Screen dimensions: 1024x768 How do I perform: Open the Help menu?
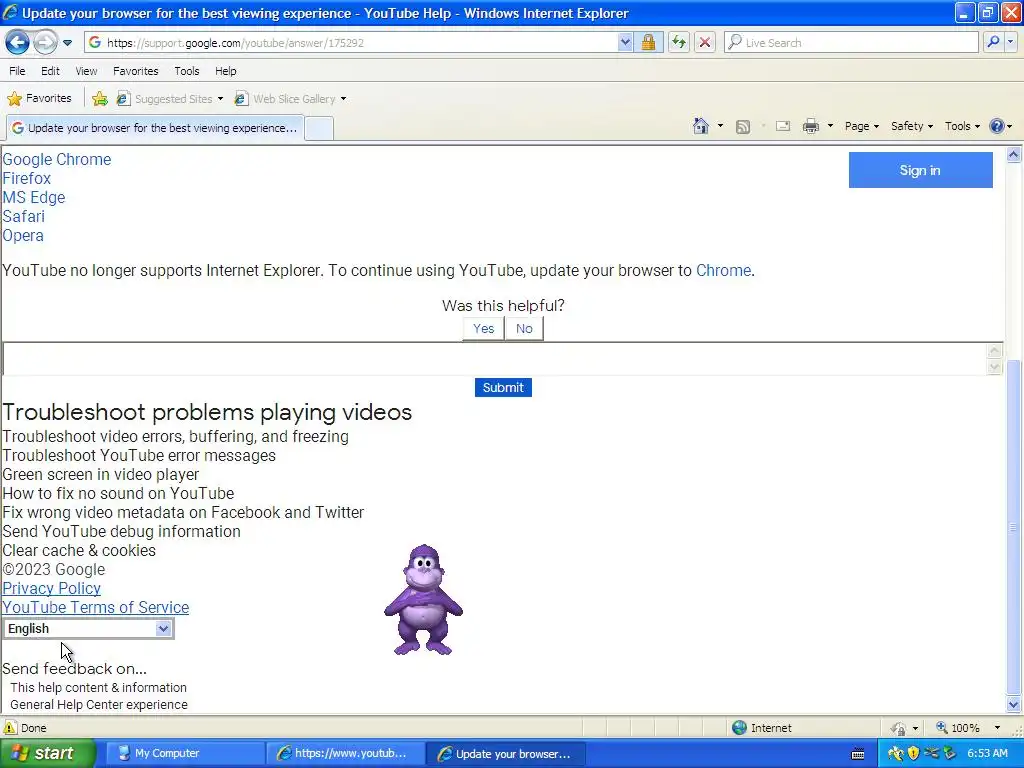pyautogui.click(x=225, y=71)
